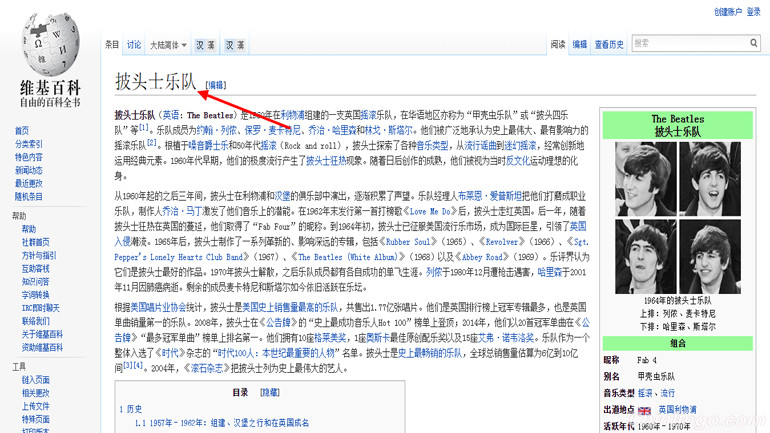Open 链入页面 in the tools section

[x=35, y=379]
